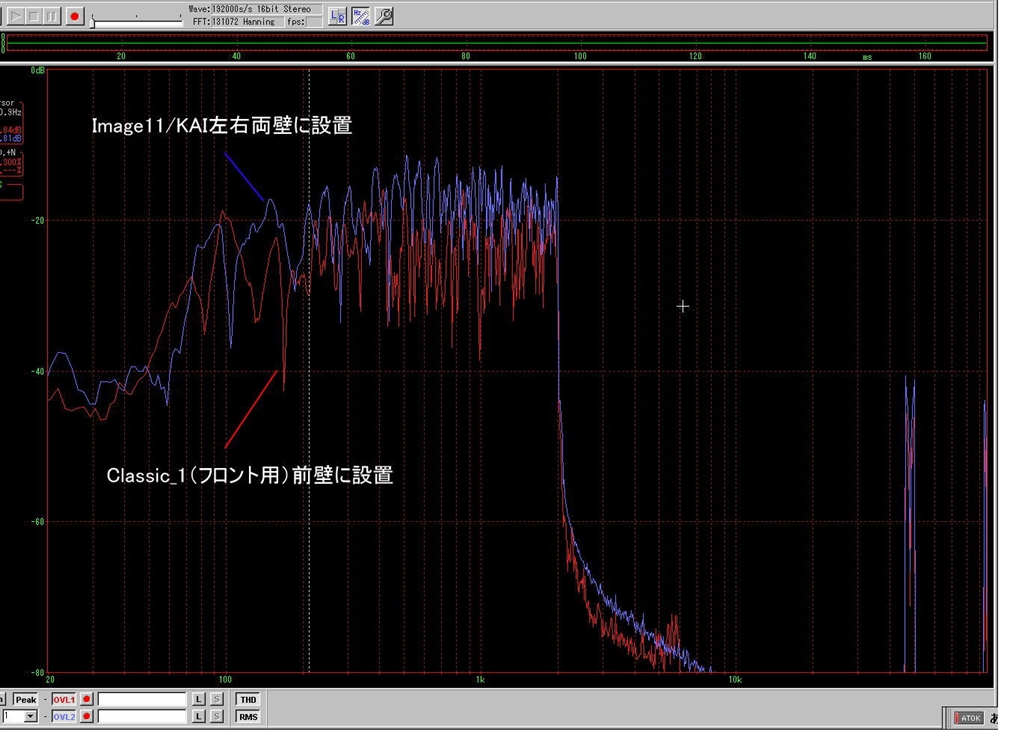Toggle the OVL2 overlay display
Image resolution: width=1024 pixels, height=755 pixels.
pyautogui.click(x=64, y=716)
